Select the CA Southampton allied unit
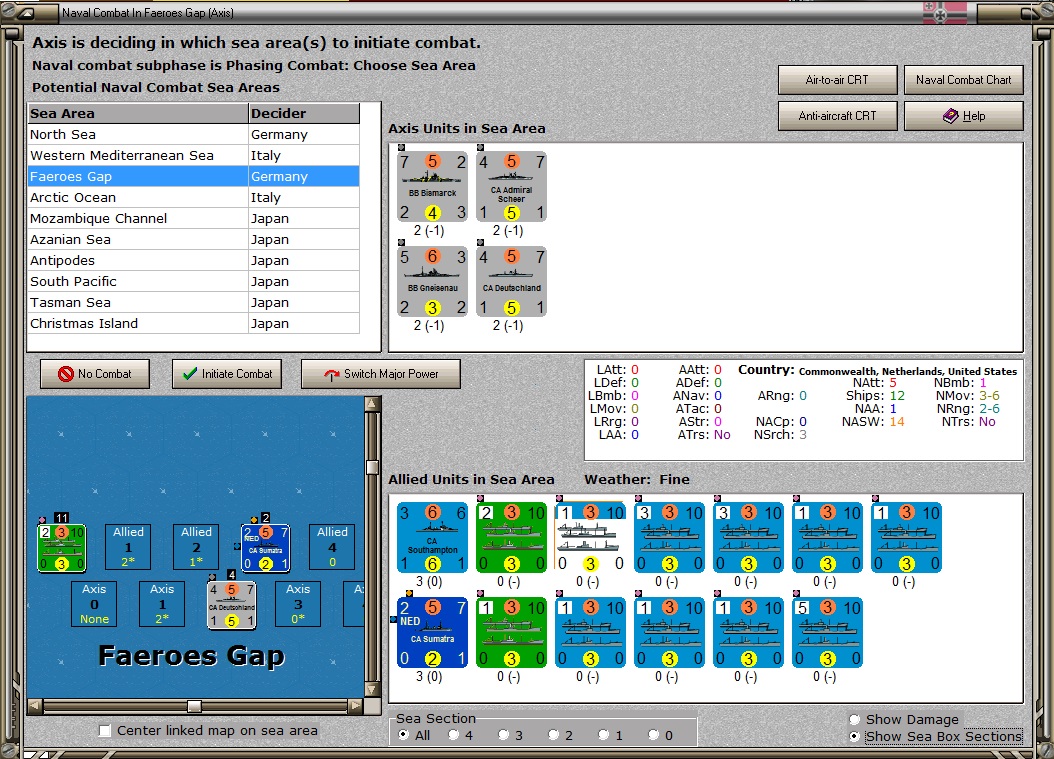This screenshot has height=759, width=1054. 432,538
